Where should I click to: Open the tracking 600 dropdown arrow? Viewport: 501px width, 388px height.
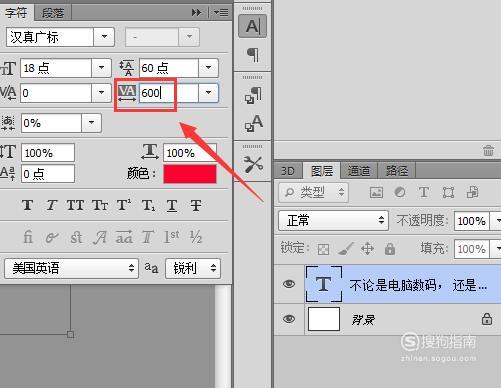coord(208,93)
